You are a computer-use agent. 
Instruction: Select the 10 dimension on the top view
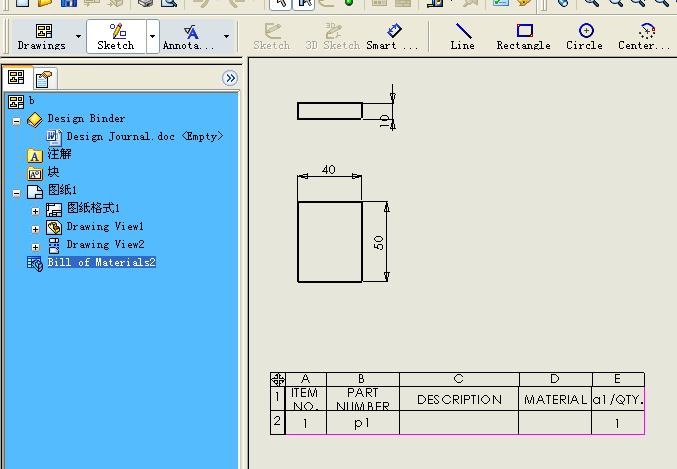pyautogui.click(x=384, y=120)
